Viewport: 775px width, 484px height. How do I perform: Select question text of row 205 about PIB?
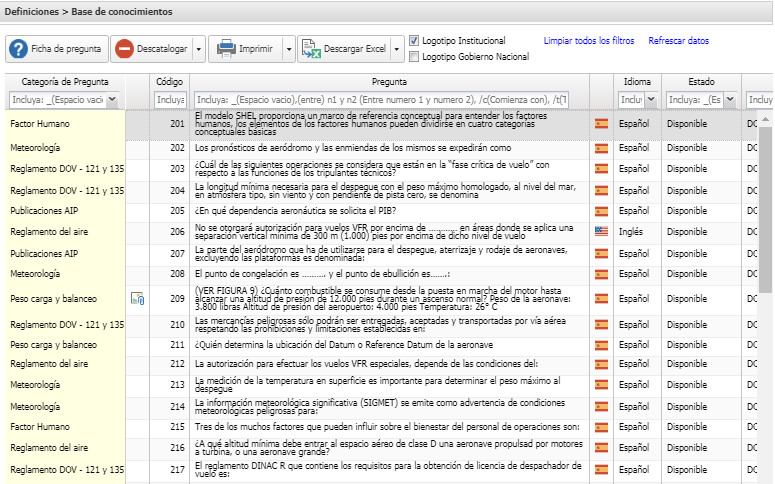pyautogui.click(x=295, y=211)
